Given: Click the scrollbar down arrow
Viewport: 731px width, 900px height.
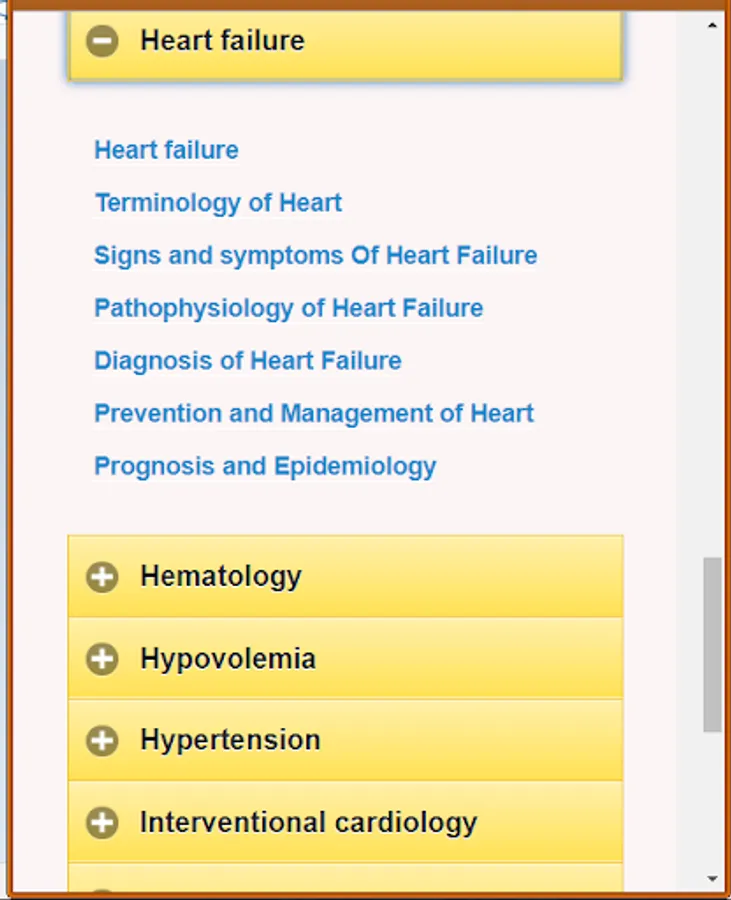Looking at the screenshot, I should 712,879.
